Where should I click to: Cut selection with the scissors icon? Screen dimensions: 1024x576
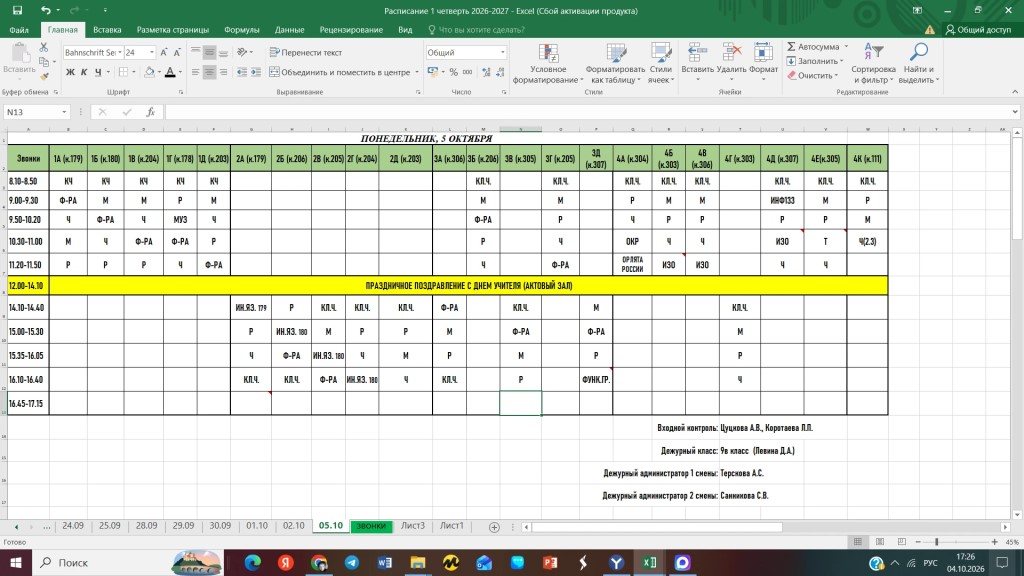click(x=44, y=48)
